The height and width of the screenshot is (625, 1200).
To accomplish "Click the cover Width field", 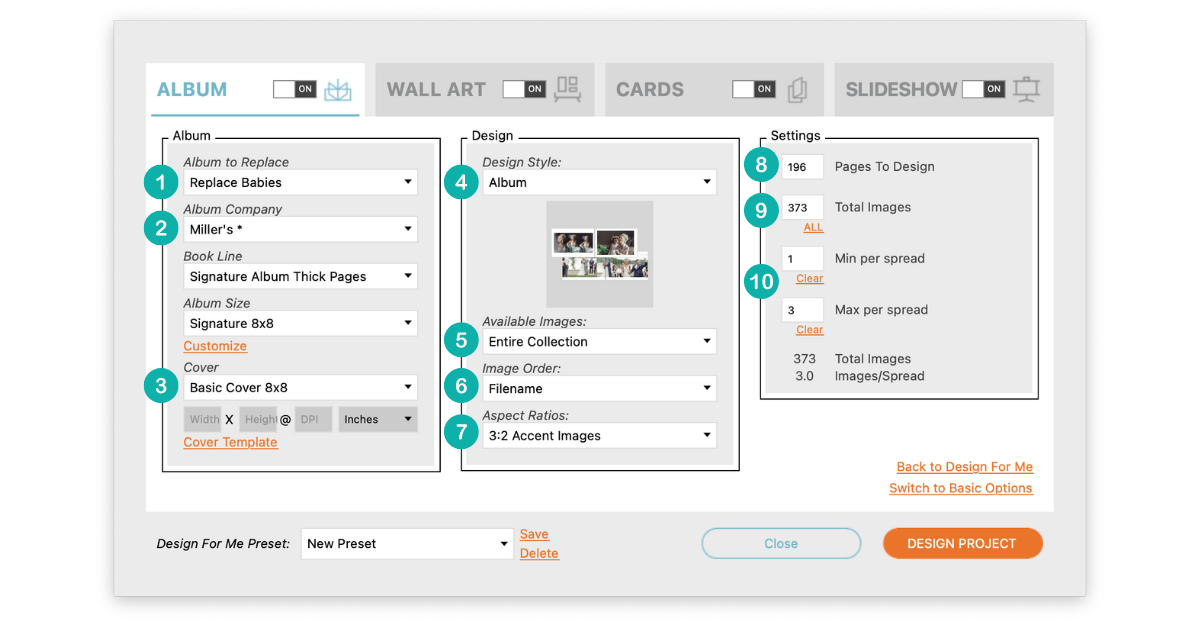I will [202, 419].
